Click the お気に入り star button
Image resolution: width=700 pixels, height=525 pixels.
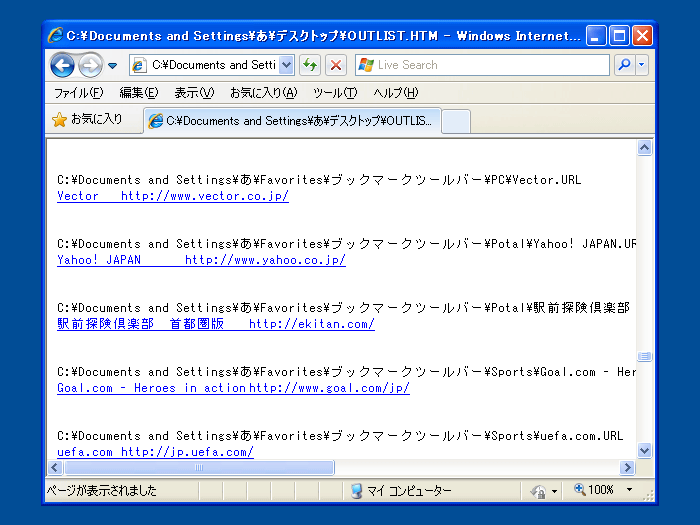pyautogui.click(x=87, y=119)
